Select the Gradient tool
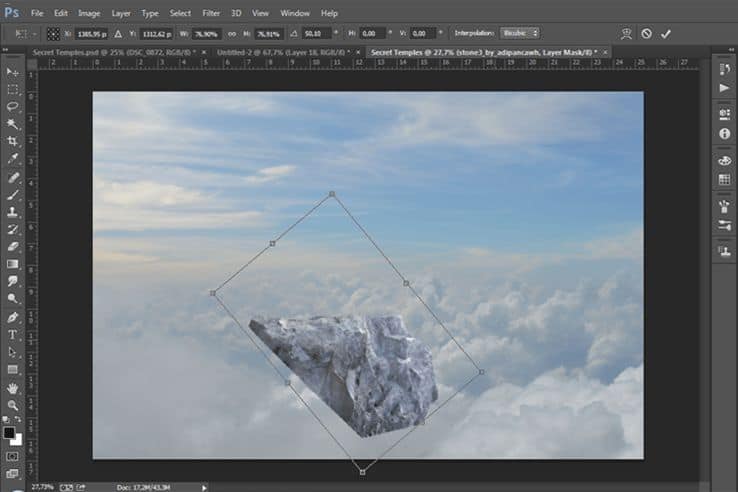Viewport: 738px width, 492px height. pos(13,264)
